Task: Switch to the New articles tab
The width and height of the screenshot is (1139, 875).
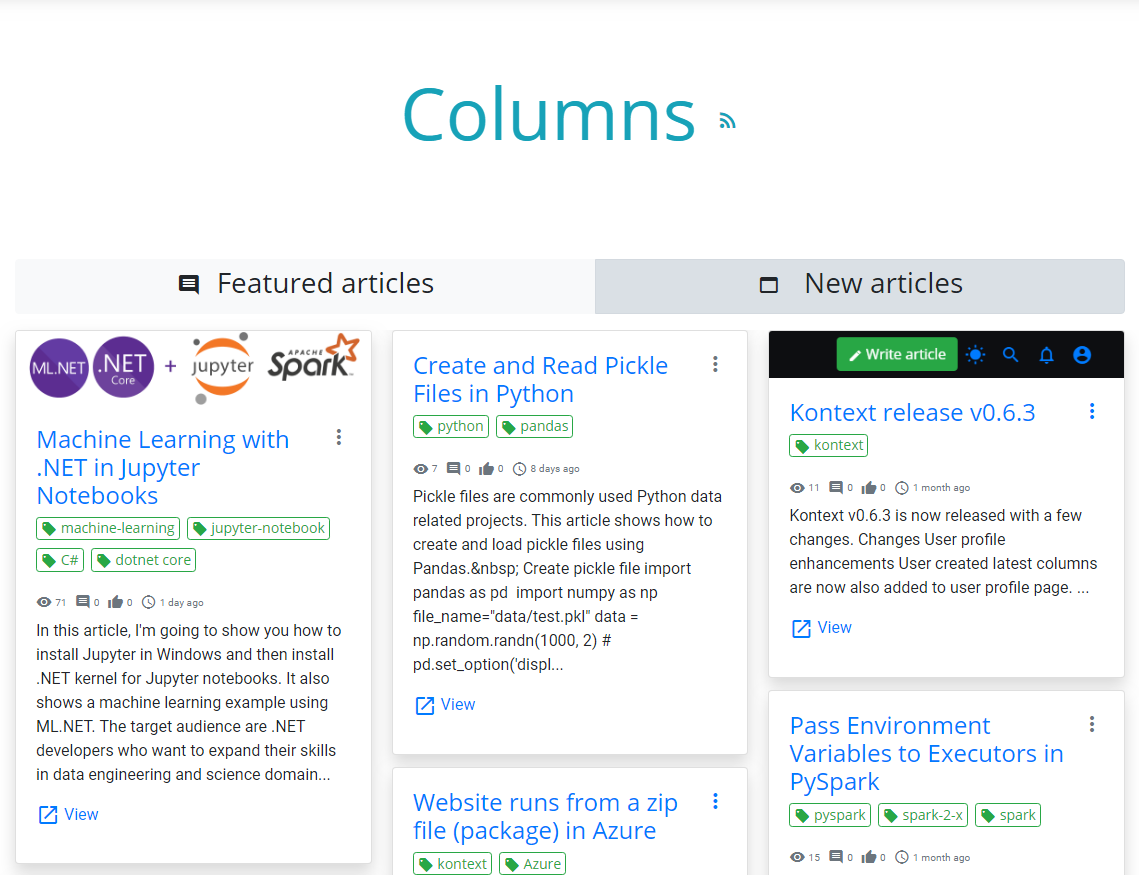Action: pos(860,286)
